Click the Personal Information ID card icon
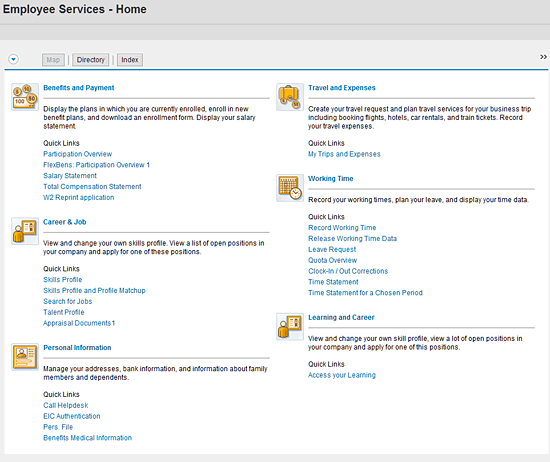This screenshot has width=550, height=462. coord(25,357)
